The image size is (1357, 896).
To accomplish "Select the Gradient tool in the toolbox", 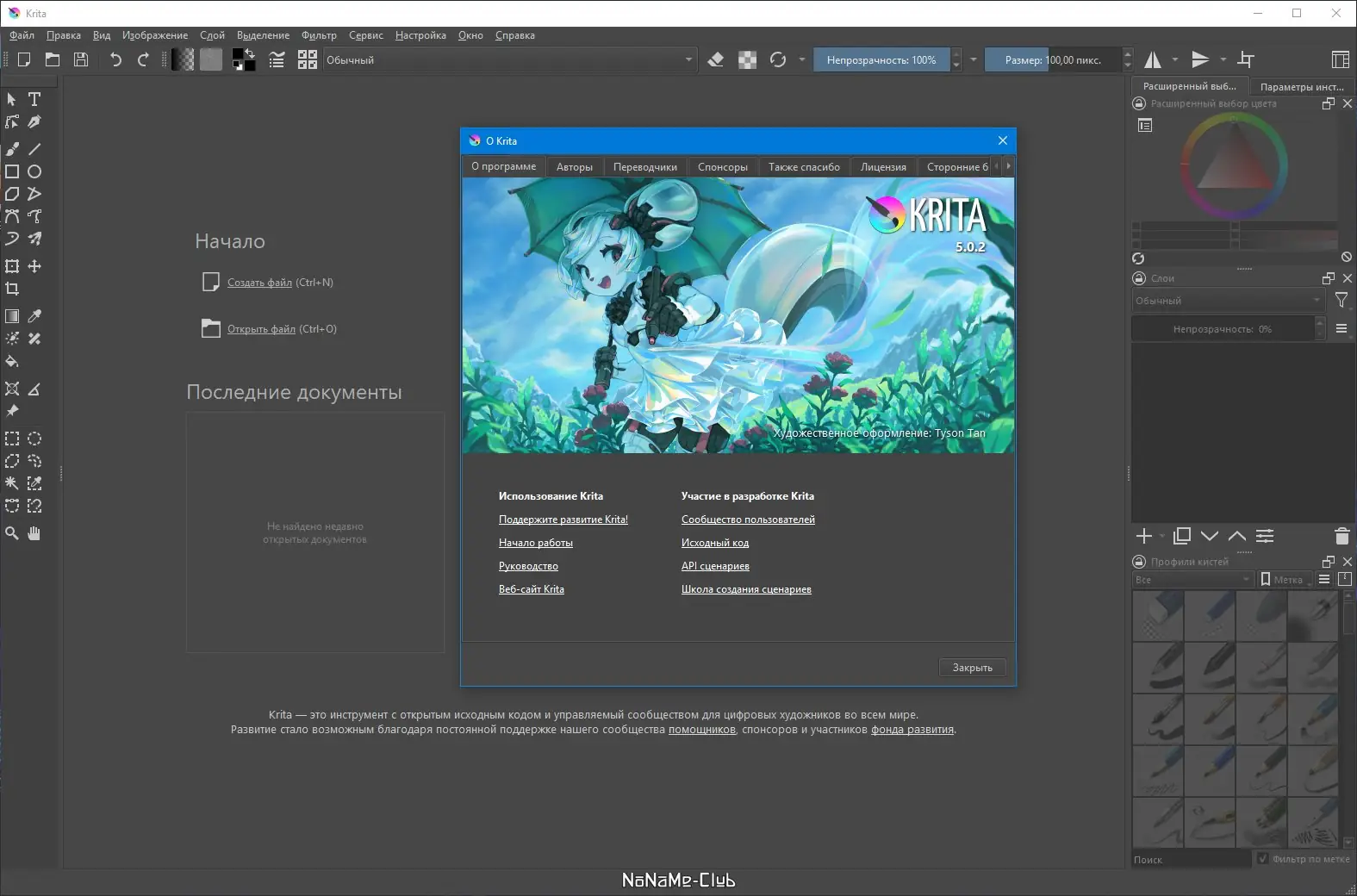I will (12, 316).
